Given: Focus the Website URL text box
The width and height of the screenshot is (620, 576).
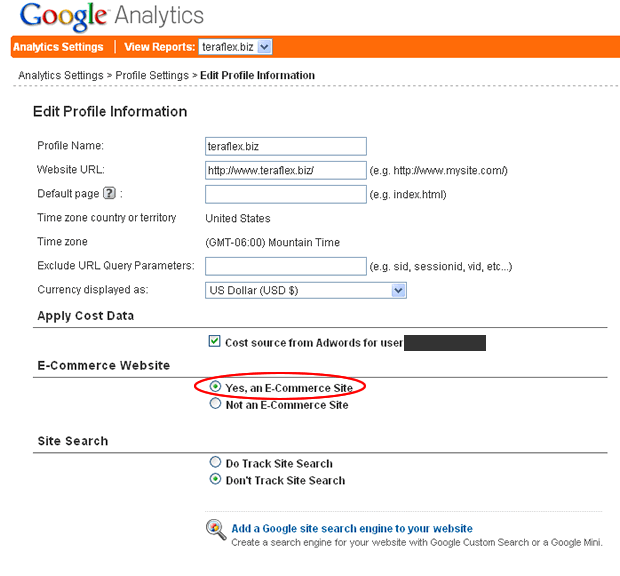Looking at the screenshot, I should (x=285, y=170).
